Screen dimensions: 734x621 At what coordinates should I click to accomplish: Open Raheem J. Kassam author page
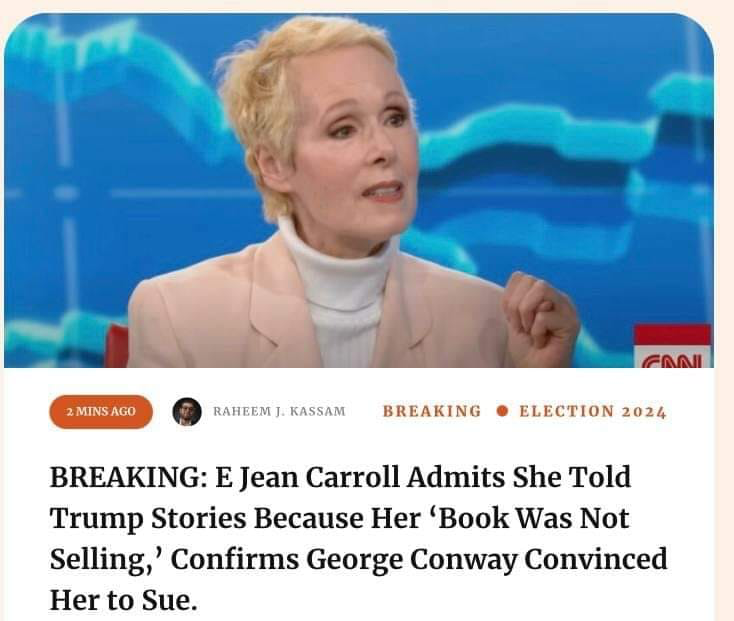coord(279,411)
